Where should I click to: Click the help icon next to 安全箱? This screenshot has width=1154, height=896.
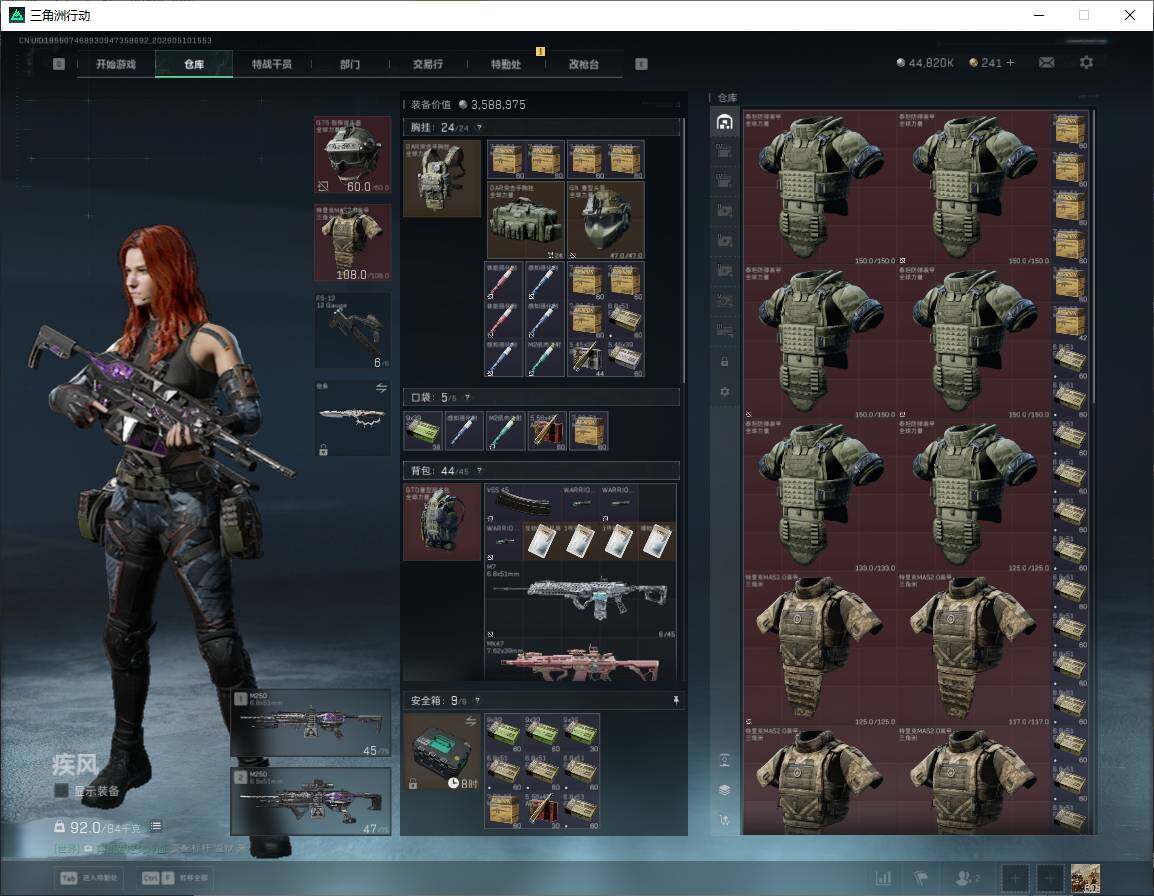(477, 700)
